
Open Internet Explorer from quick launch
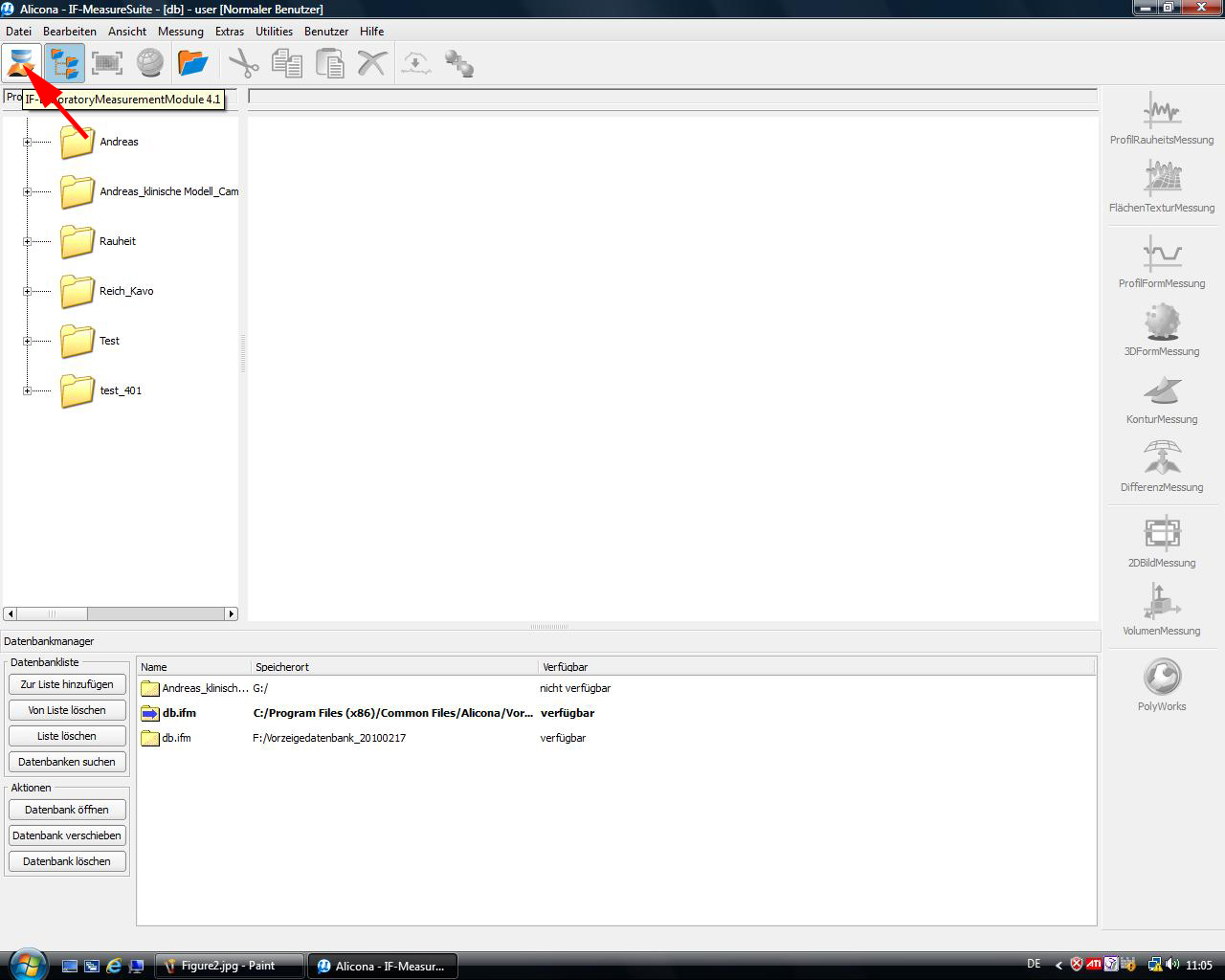[x=114, y=966]
